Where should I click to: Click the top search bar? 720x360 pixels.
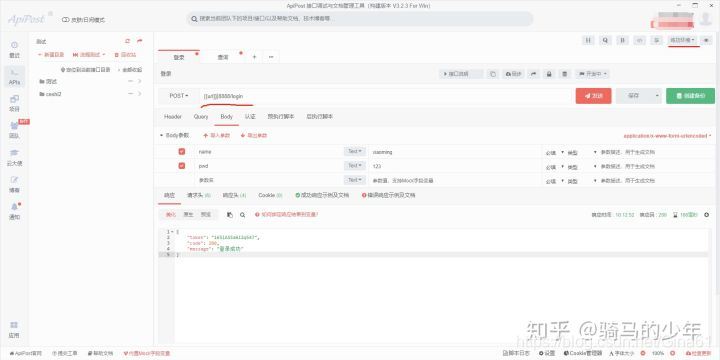[360, 19]
